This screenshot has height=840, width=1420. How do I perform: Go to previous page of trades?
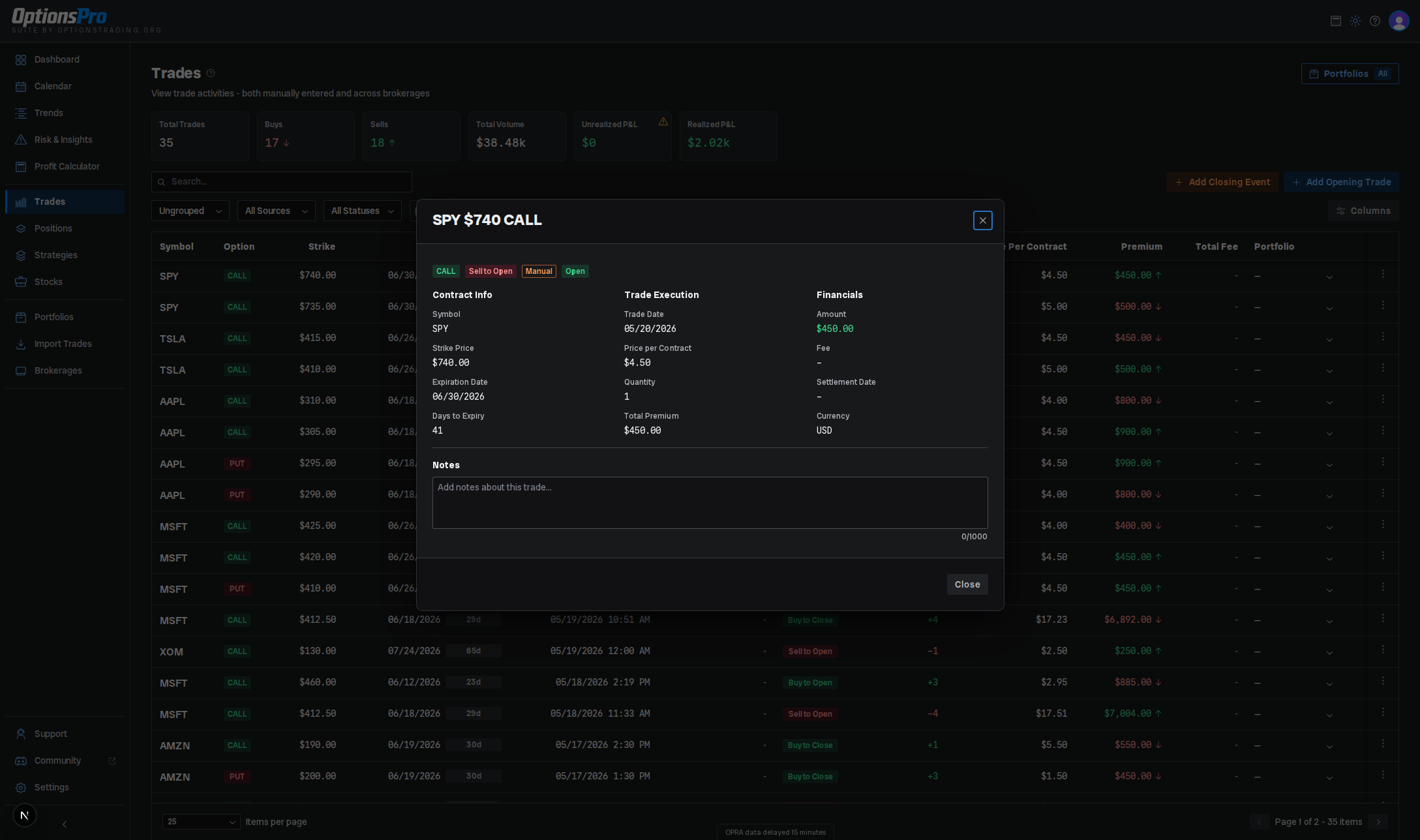[1259, 822]
